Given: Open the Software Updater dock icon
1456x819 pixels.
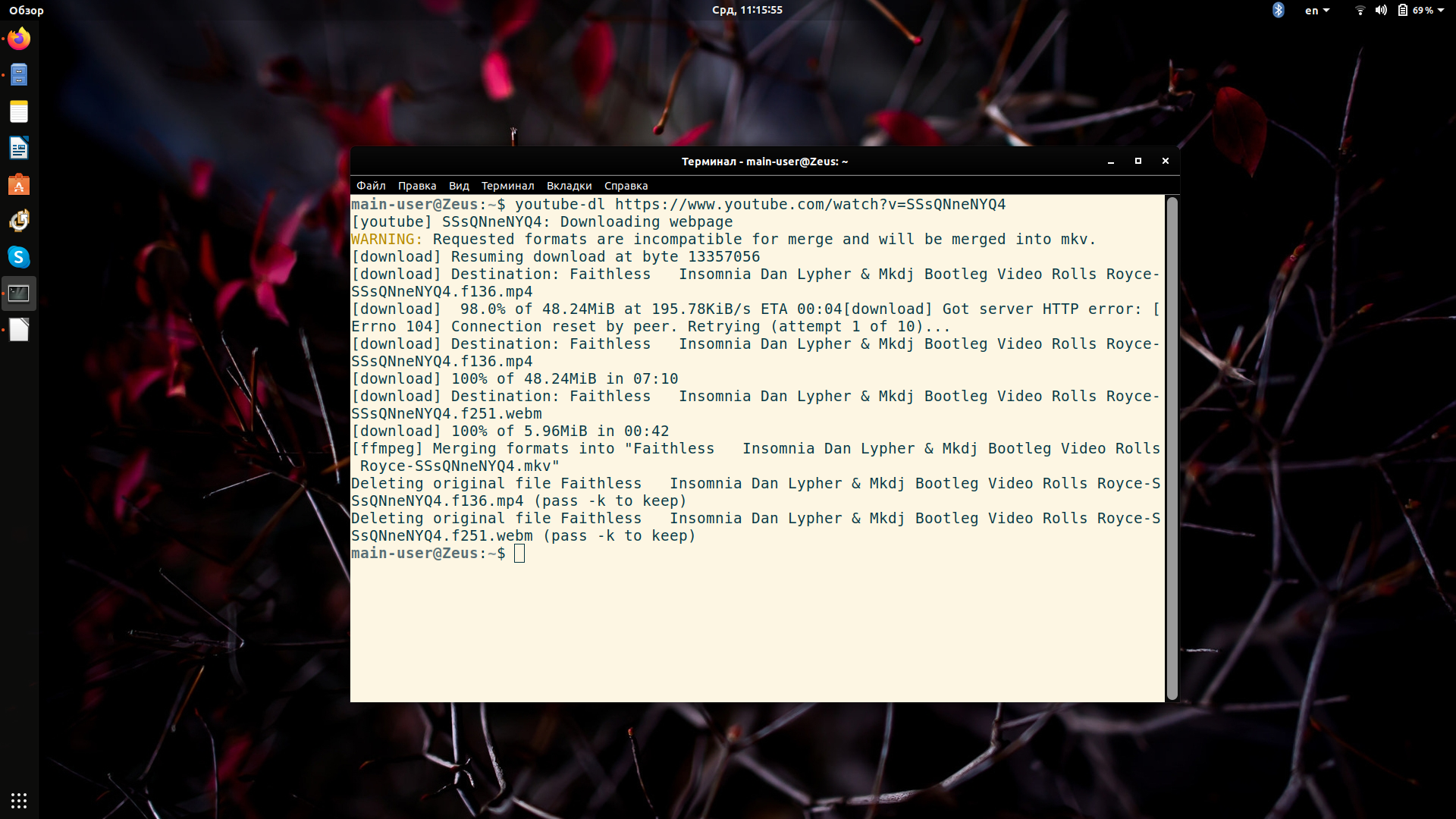Looking at the screenshot, I should click(19, 221).
